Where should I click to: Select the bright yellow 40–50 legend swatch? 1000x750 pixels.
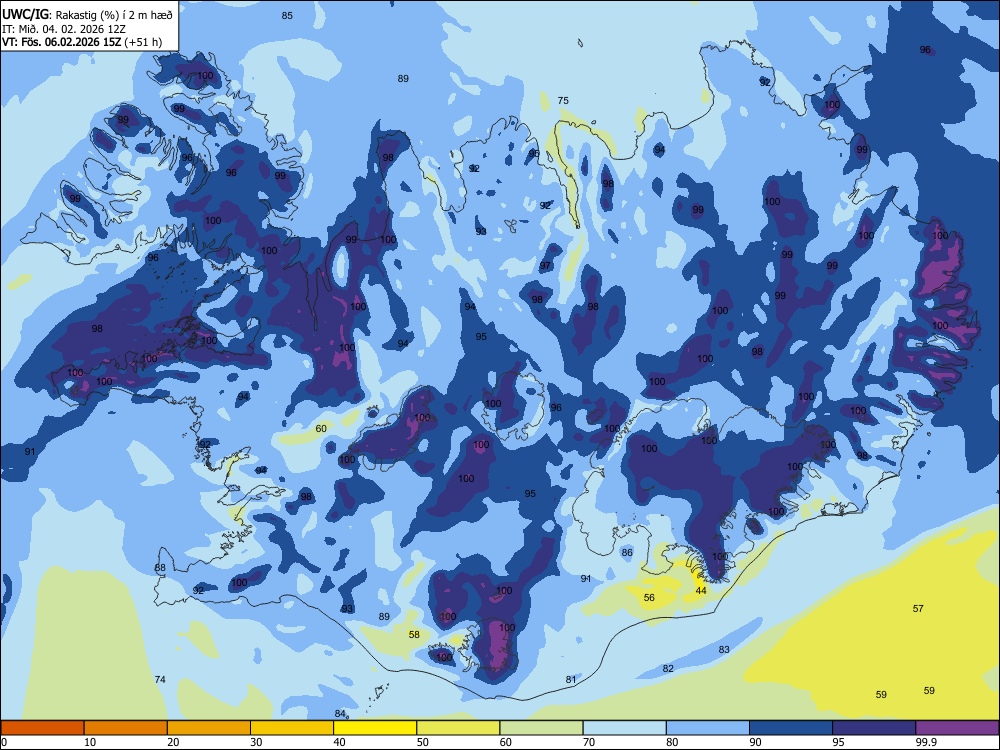coord(375,728)
